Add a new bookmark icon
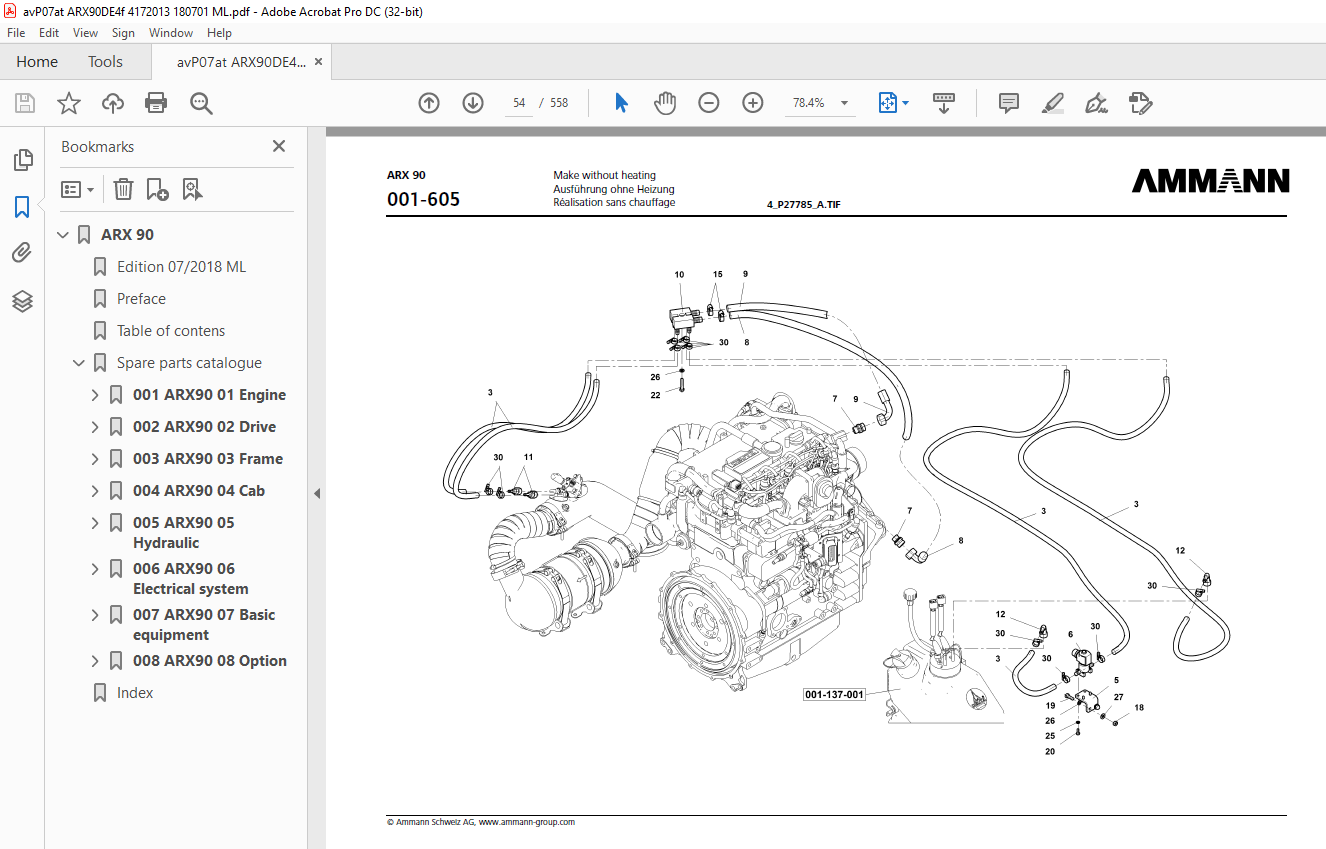This screenshot has height=849, width=1326. click(x=157, y=189)
